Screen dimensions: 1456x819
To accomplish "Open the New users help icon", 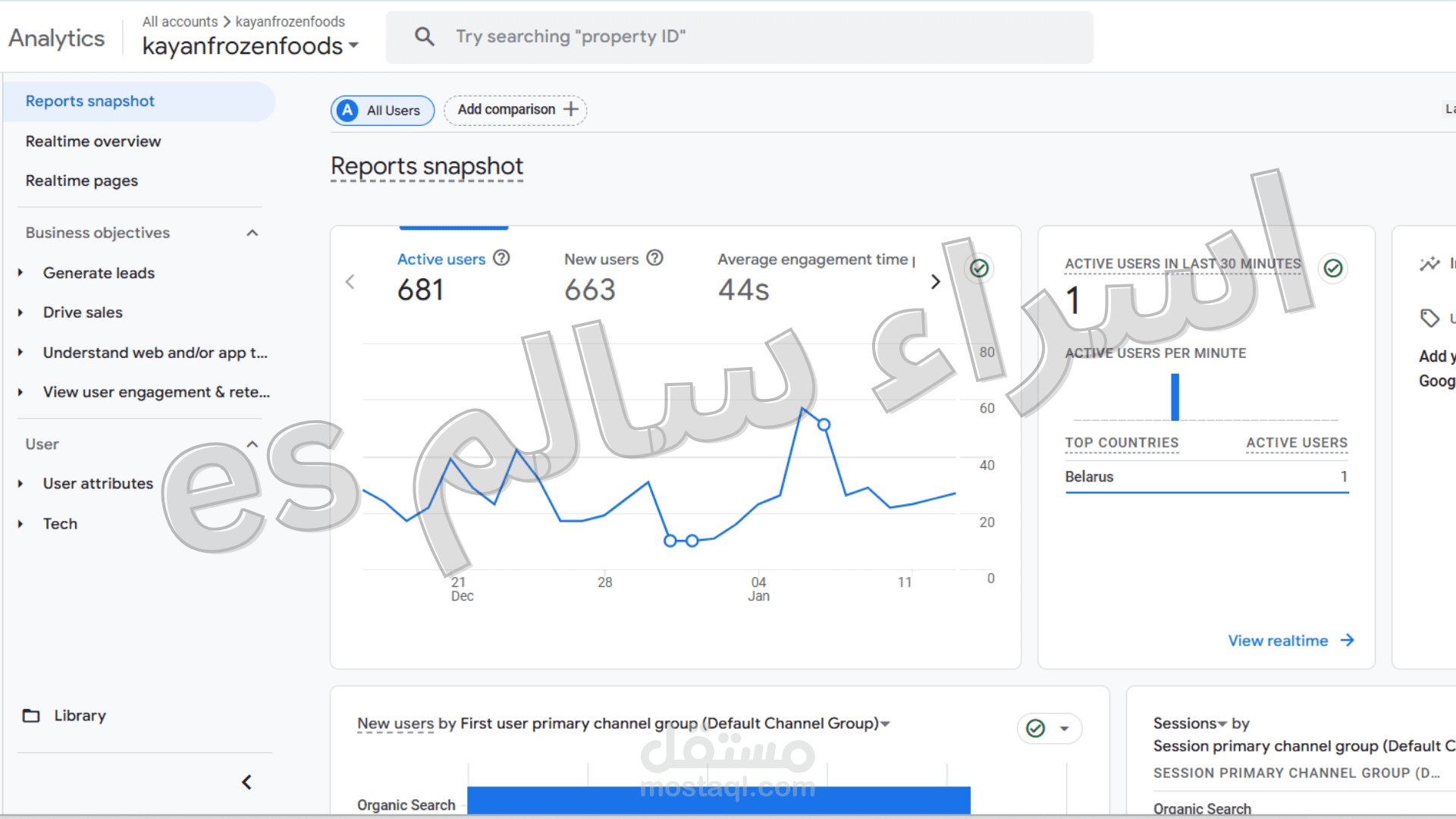I will click(x=654, y=258).
